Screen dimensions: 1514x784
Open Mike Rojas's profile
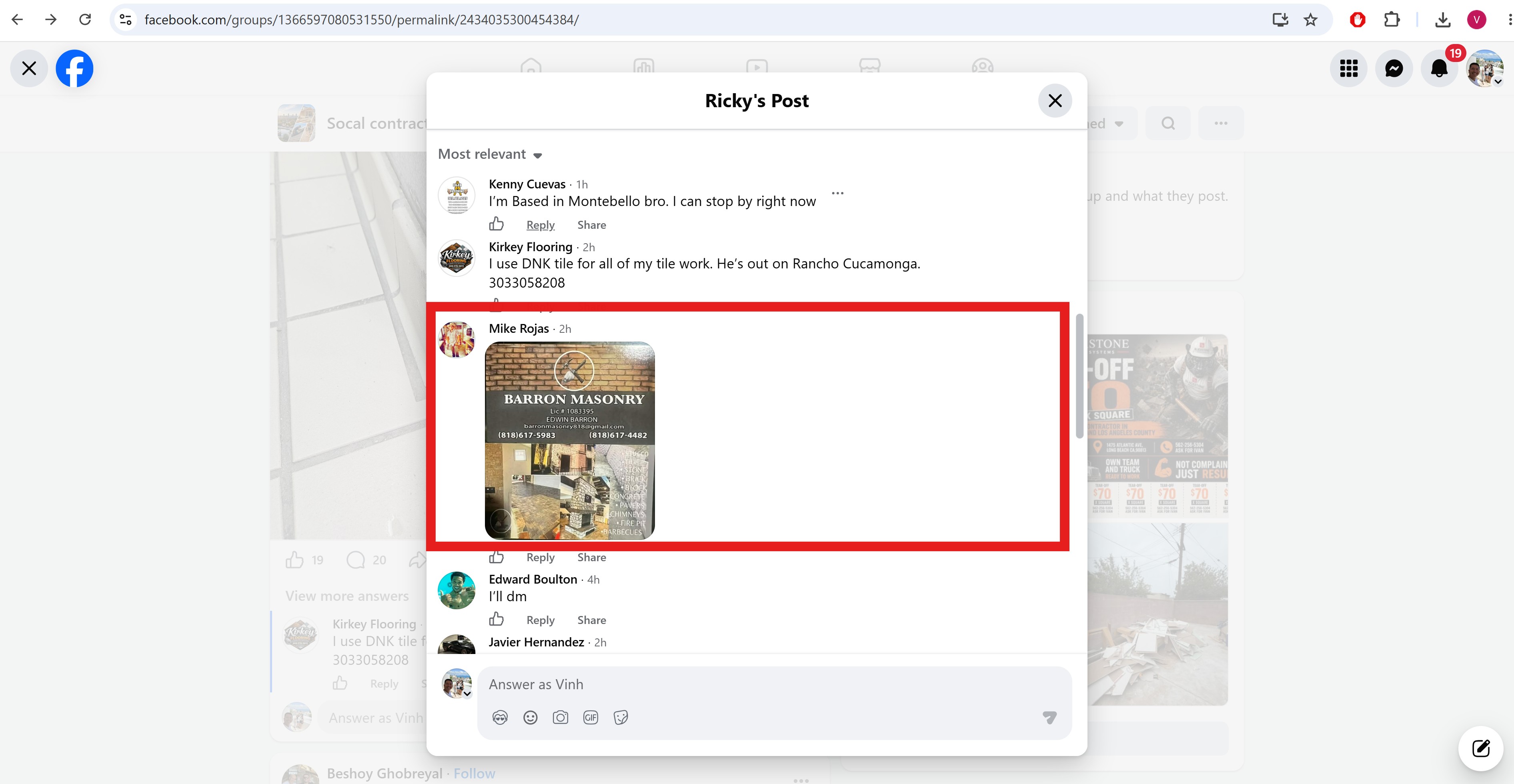coord(519,328)
